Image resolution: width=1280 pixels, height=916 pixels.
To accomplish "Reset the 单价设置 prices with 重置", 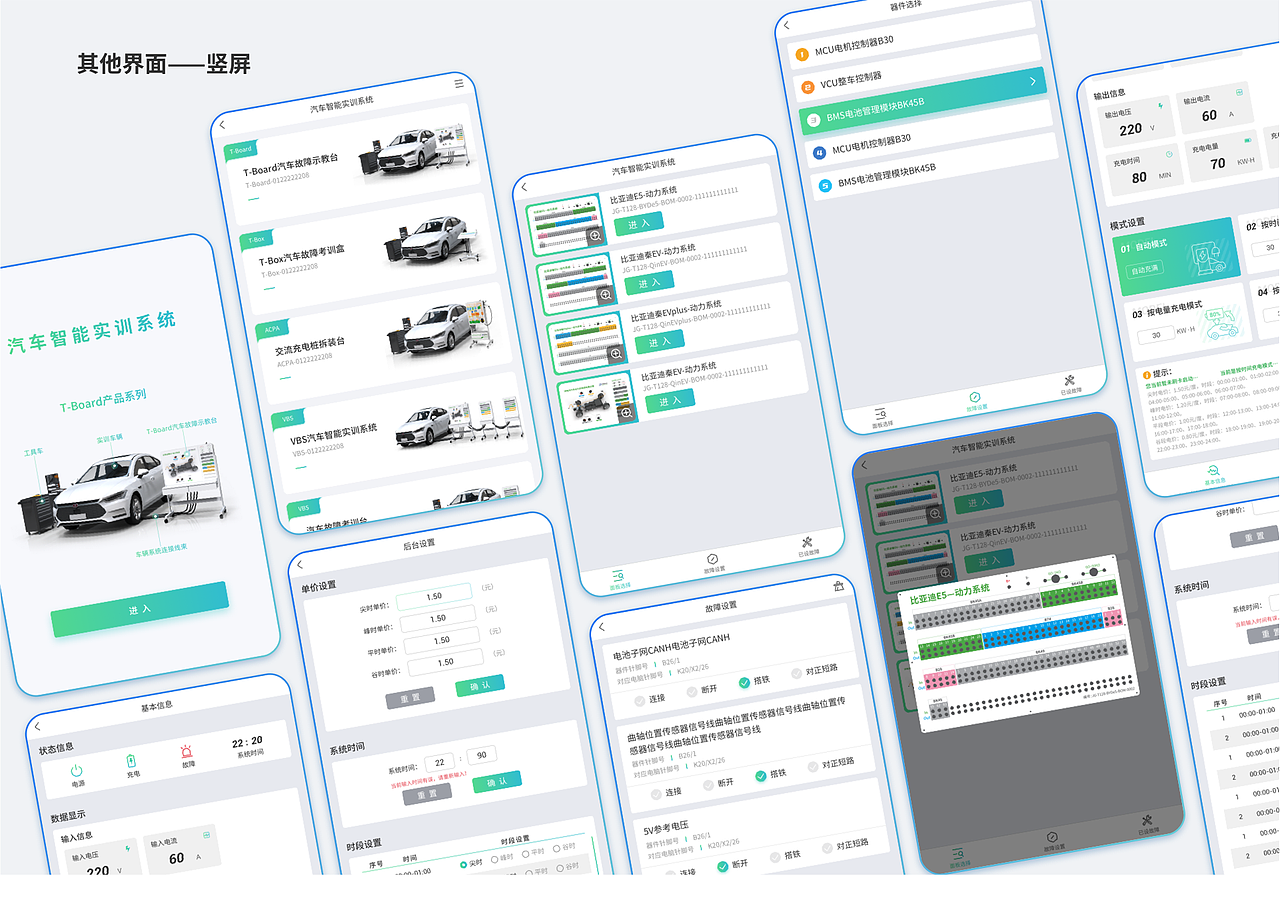I will click(x=410, y=696).
